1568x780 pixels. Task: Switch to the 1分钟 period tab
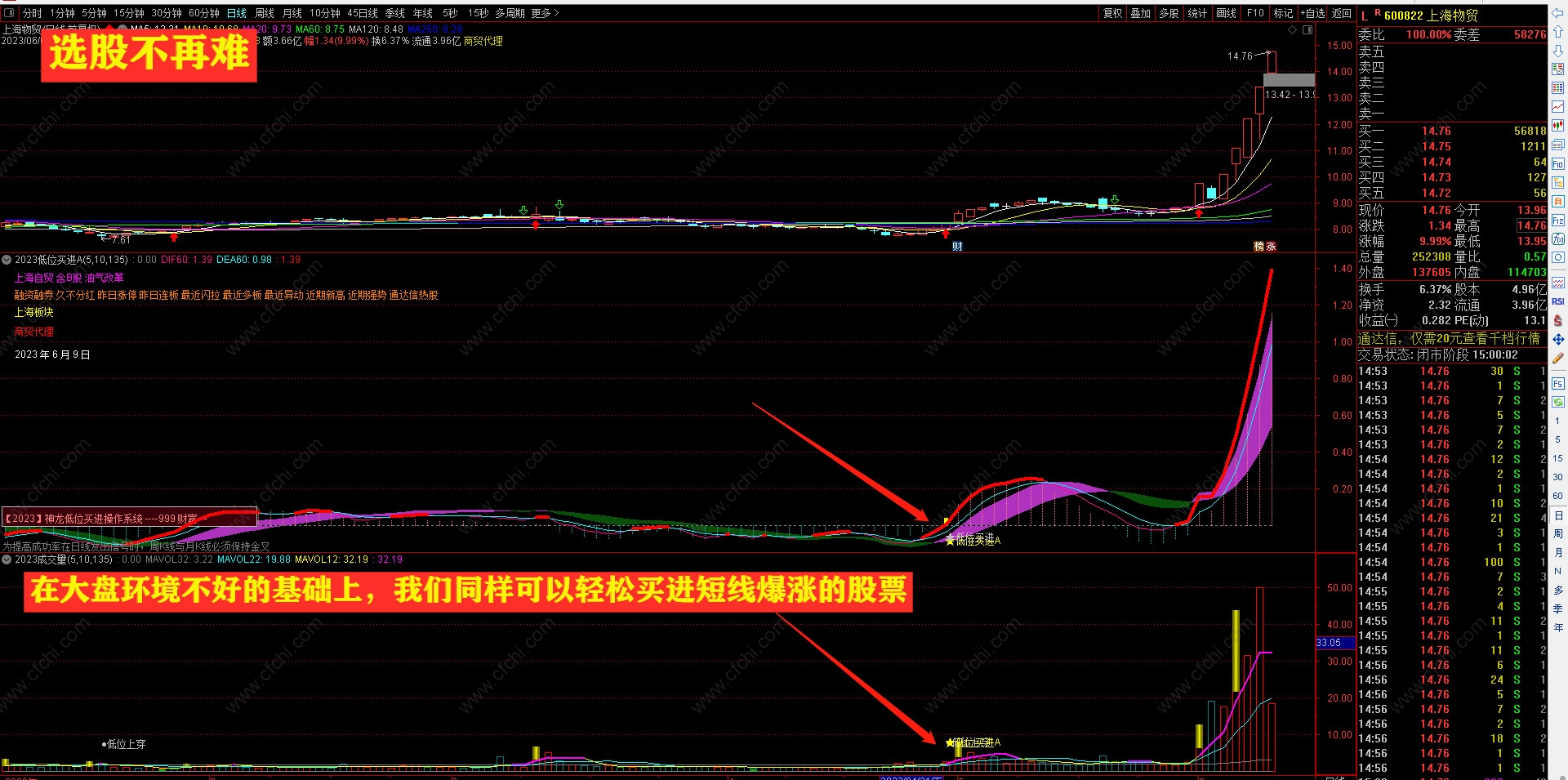pyautogui.click(x=62, y=13)
